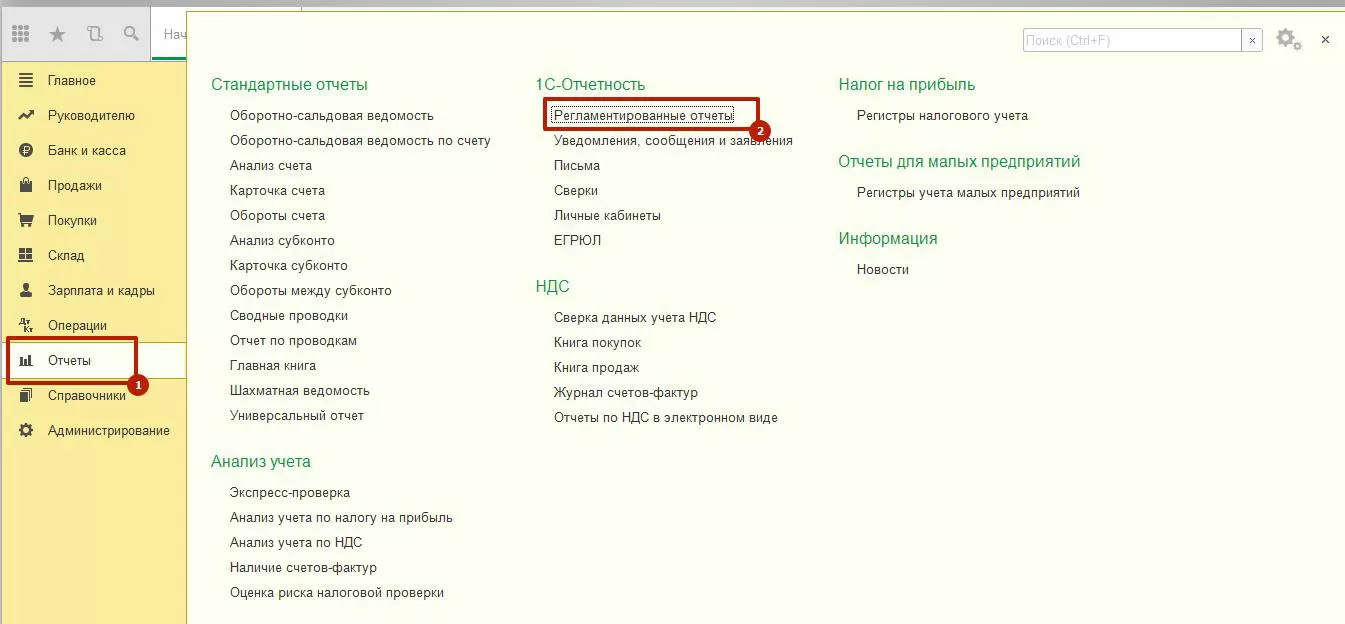
Task: Open Личные кабинеты
Action: coord(607,215)
